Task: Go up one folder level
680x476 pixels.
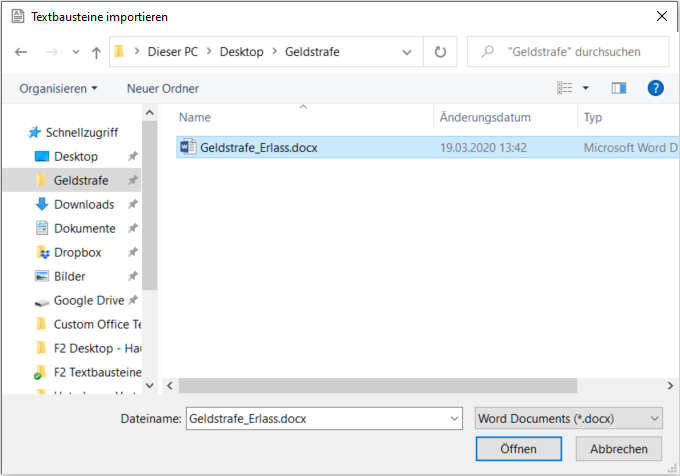Action: tap(96, 52)
